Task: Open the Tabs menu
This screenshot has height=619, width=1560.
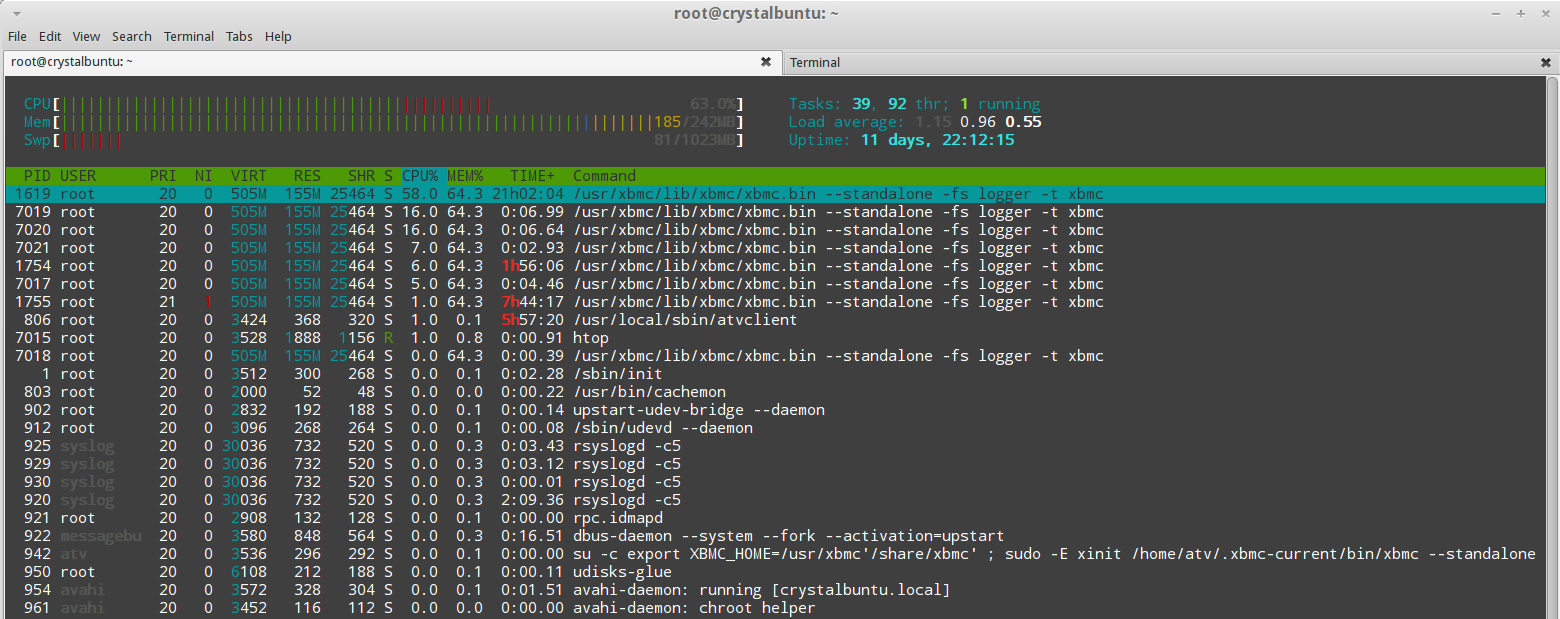Action: (239, 36)
